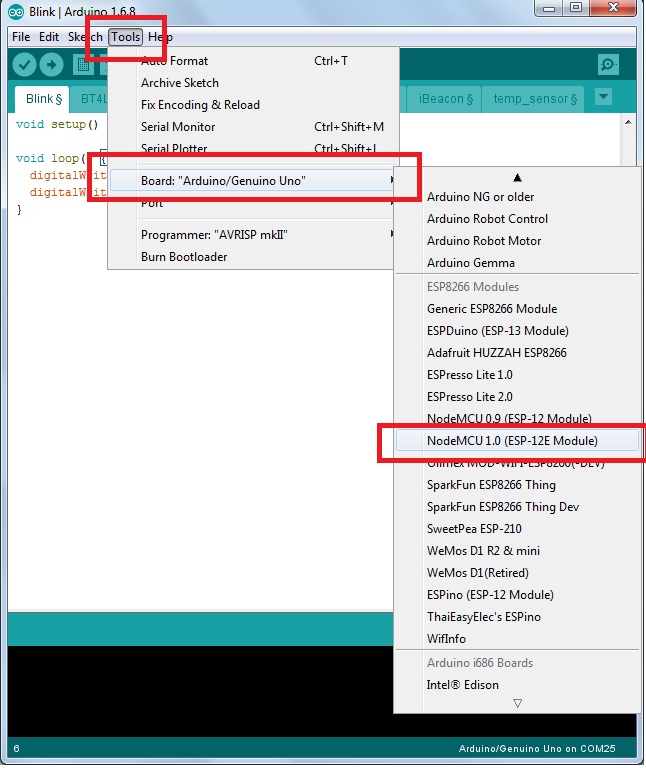Switch to the iBeacon tab
This screenshot has height=768, width=646.
445,99
